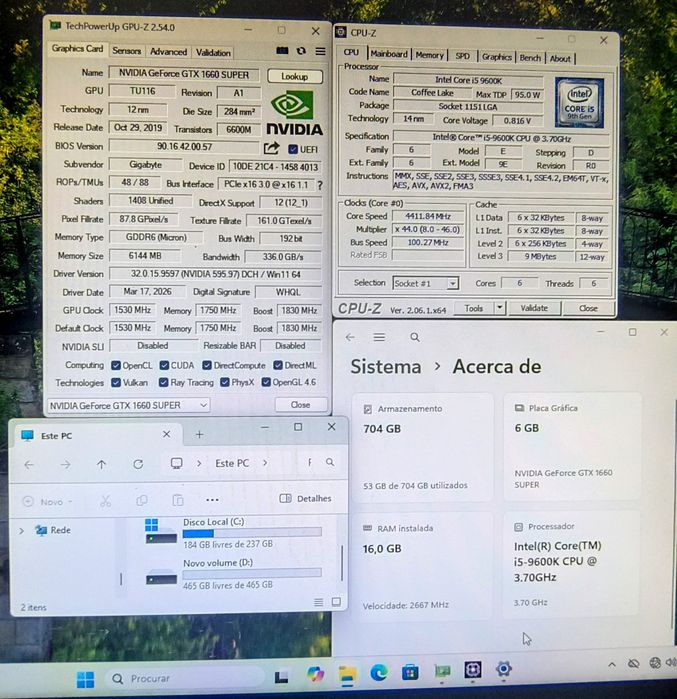This screenshot has width=677, height=699.
Task: Click the NVIDIA logo in GPU-Z
Action: pyautogui.click(x=294, y=113)
